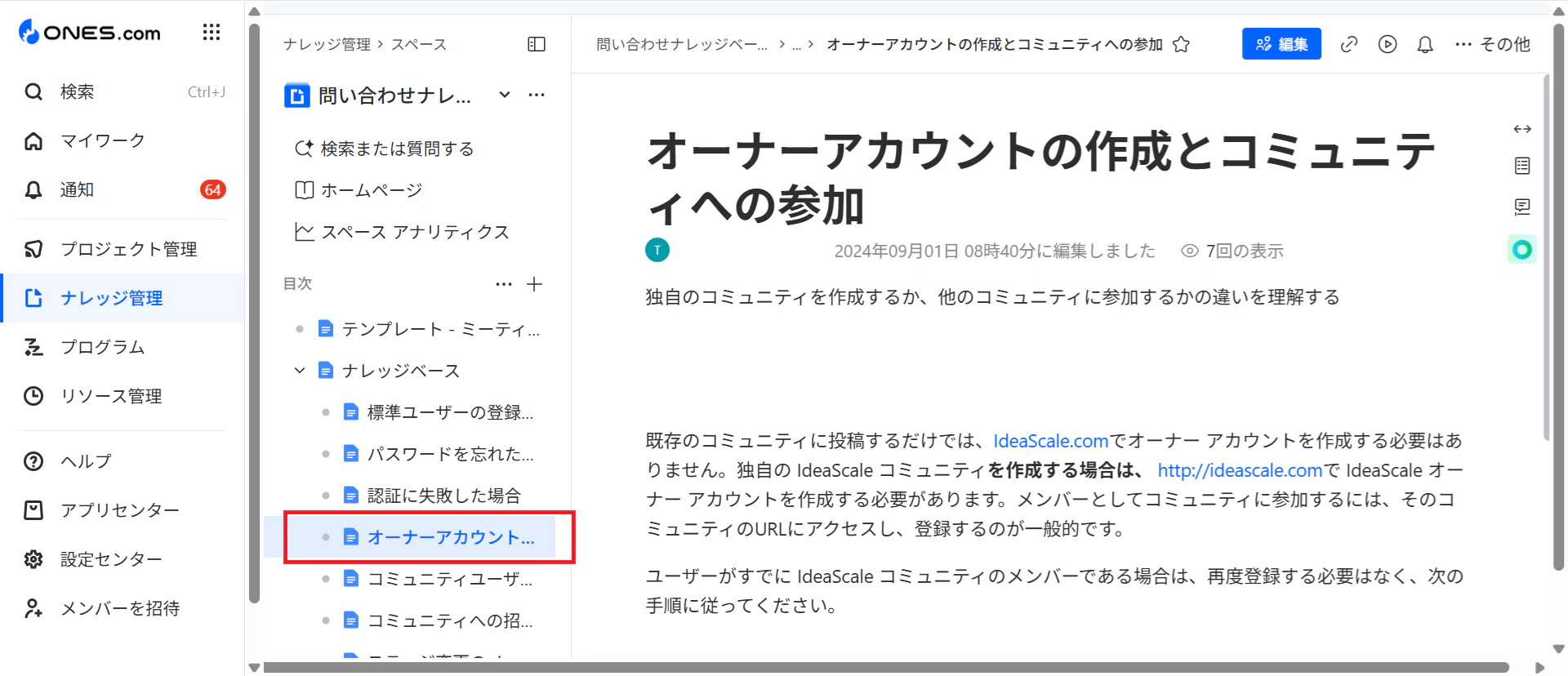Click author avatar T
Image resolution: width=1568 pixels, height=676 pixels.
coord(657,250)
